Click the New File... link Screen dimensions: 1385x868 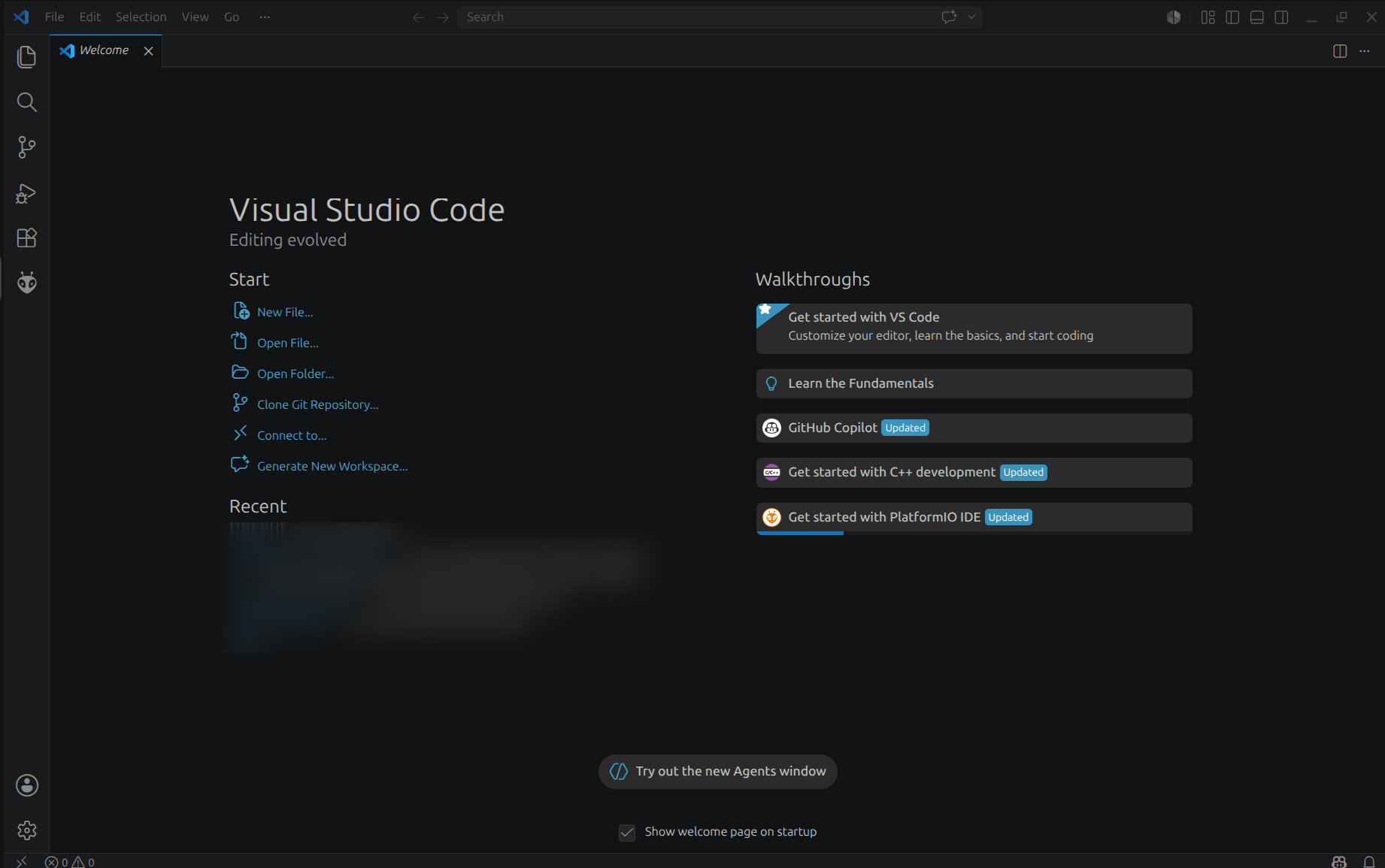click(x=285, y=312)
